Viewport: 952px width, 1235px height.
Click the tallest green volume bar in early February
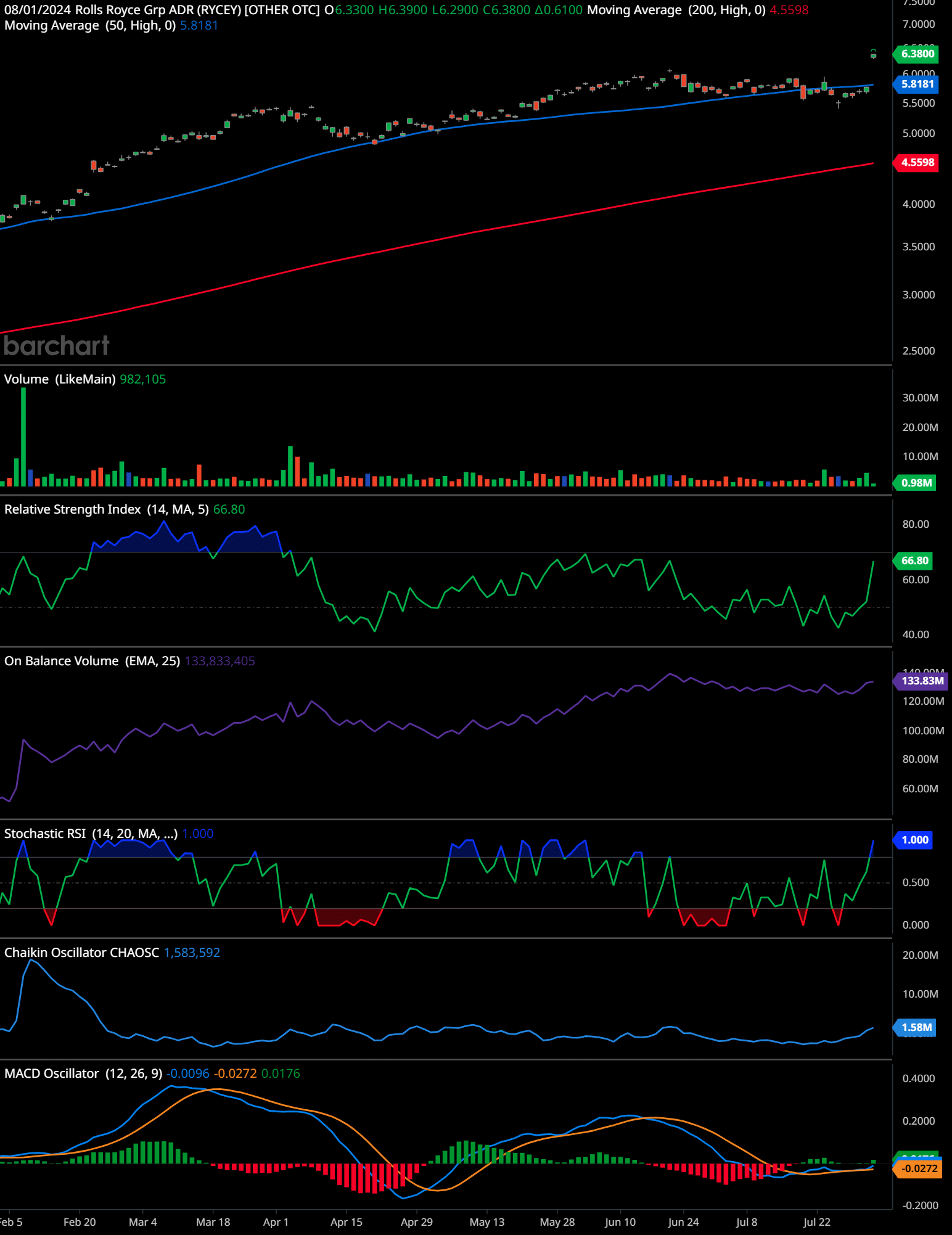23,437
